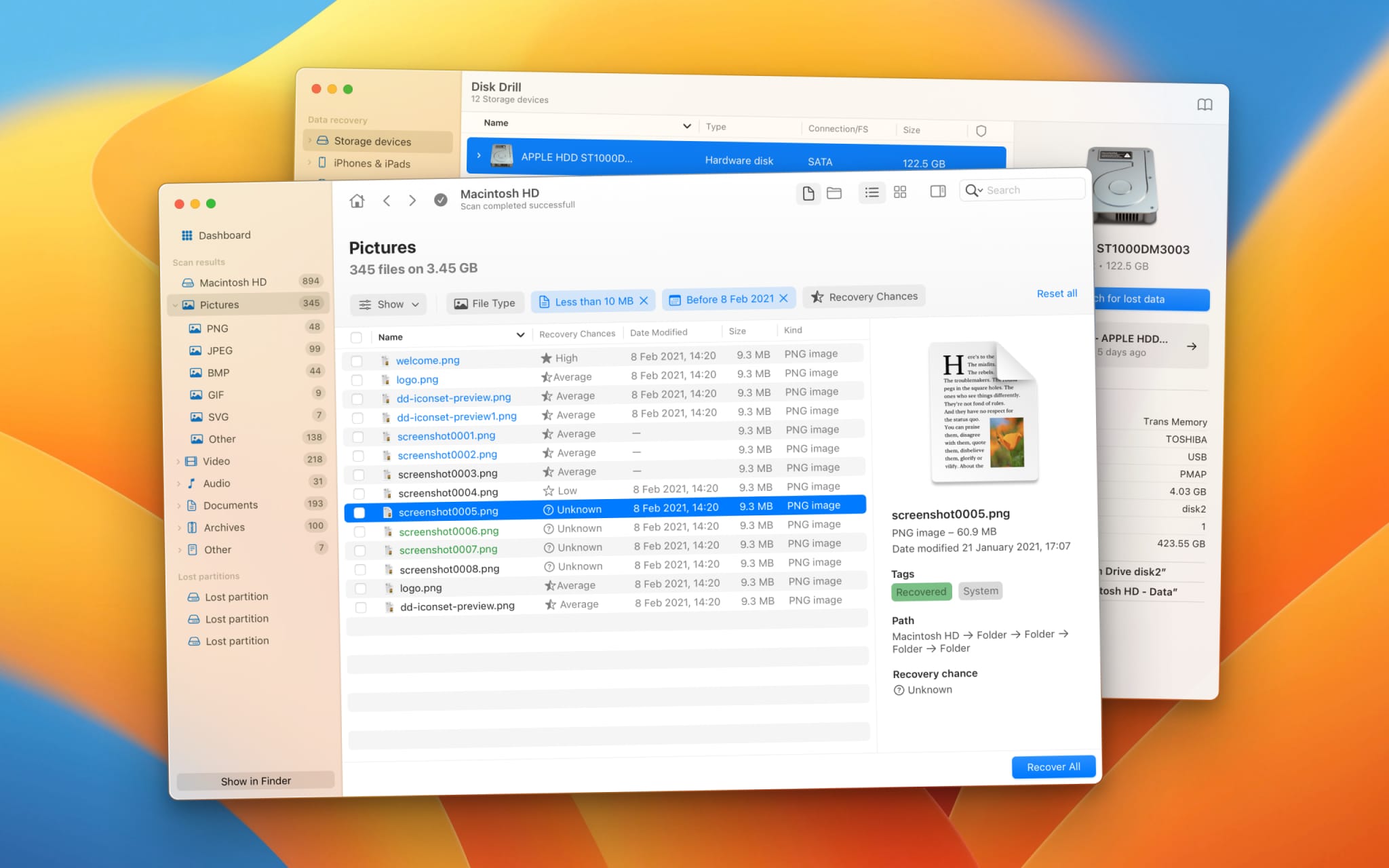Sort by Date Modified column header
The height and width of the screenshot is (868, 1389).
click(659, 332)
